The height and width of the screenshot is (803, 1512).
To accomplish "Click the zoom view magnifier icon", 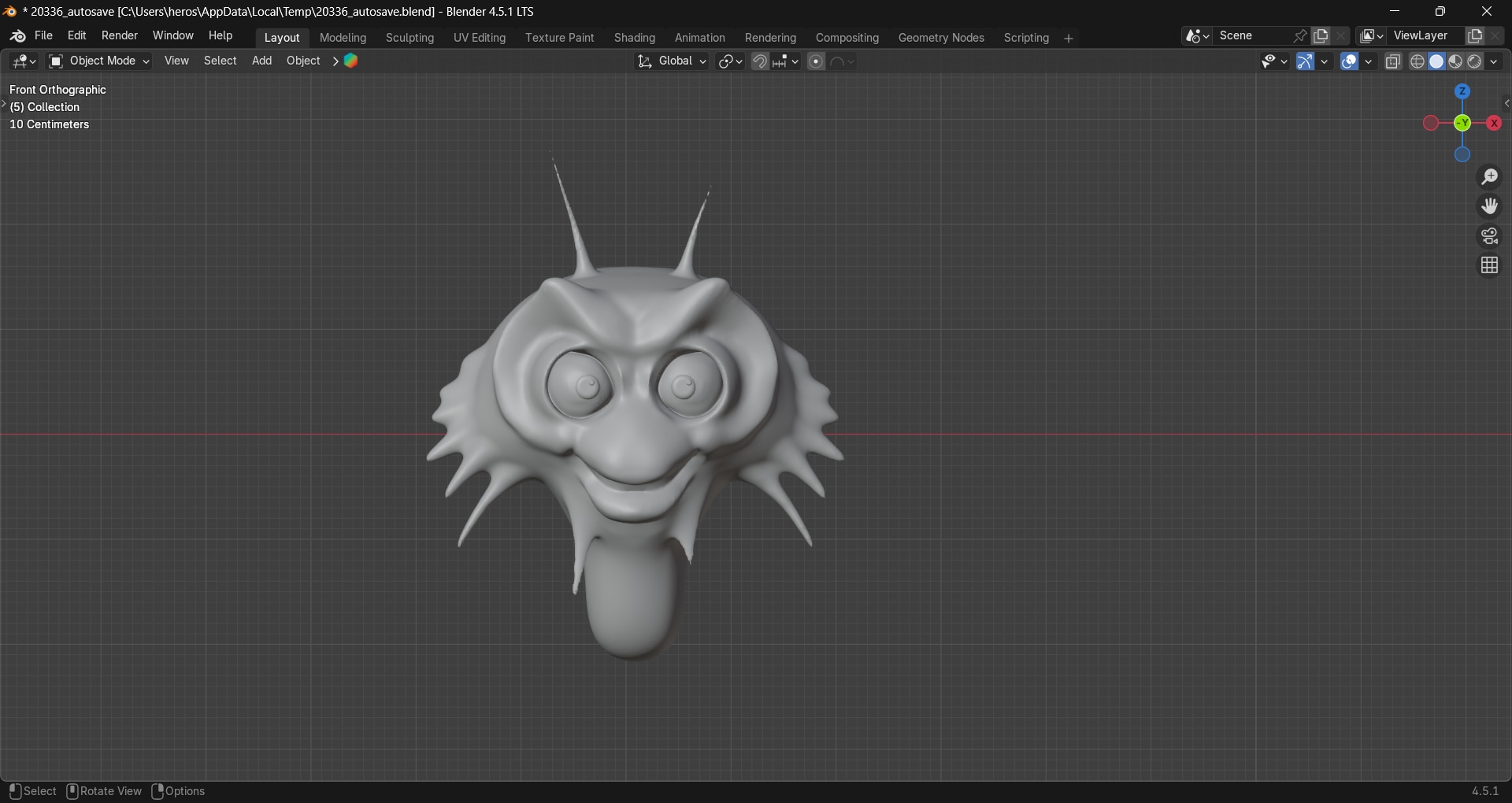I will 1489,177.
